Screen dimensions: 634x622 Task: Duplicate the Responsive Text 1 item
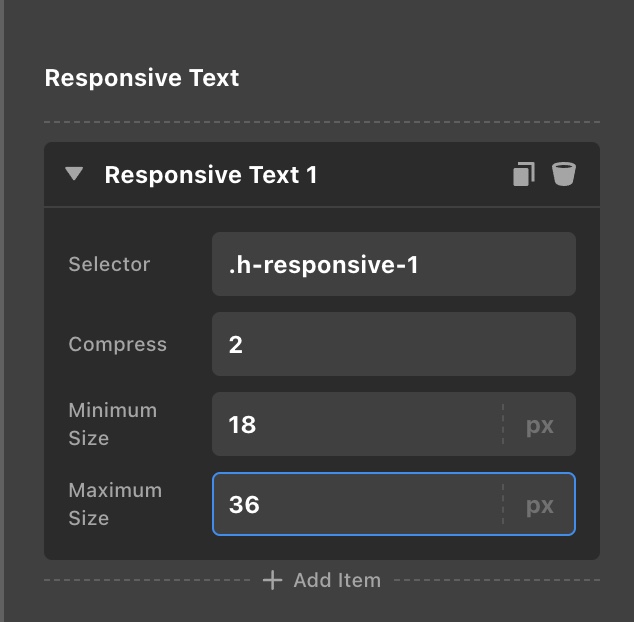point(524,174)
